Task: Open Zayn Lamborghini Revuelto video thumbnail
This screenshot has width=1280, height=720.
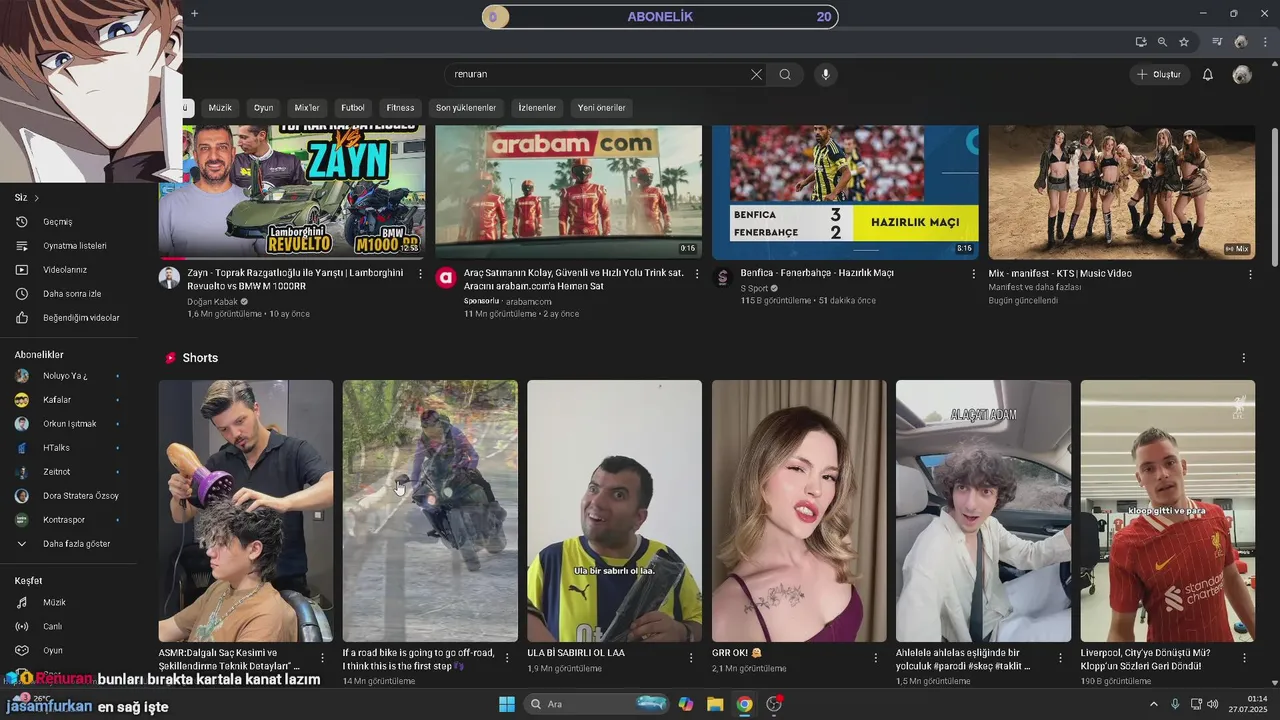Action: (x=292, y=192)
